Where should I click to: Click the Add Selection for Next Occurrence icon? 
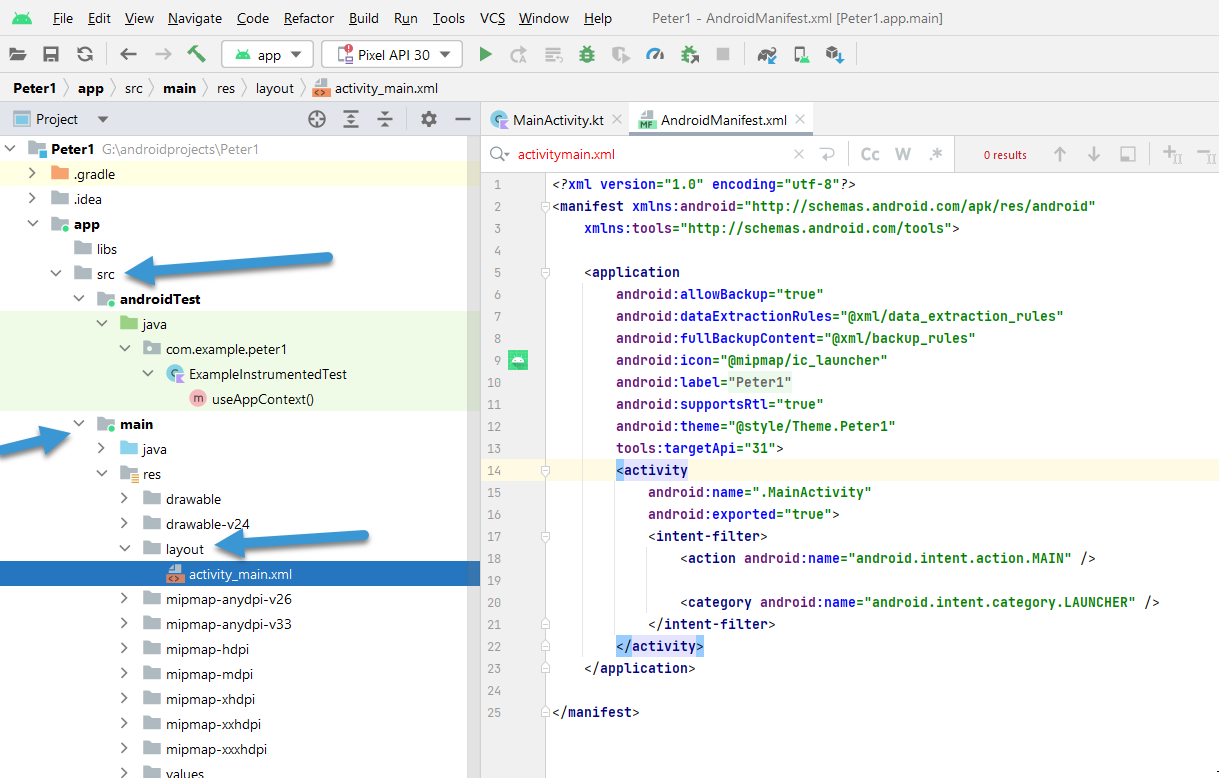point(1172,155)
